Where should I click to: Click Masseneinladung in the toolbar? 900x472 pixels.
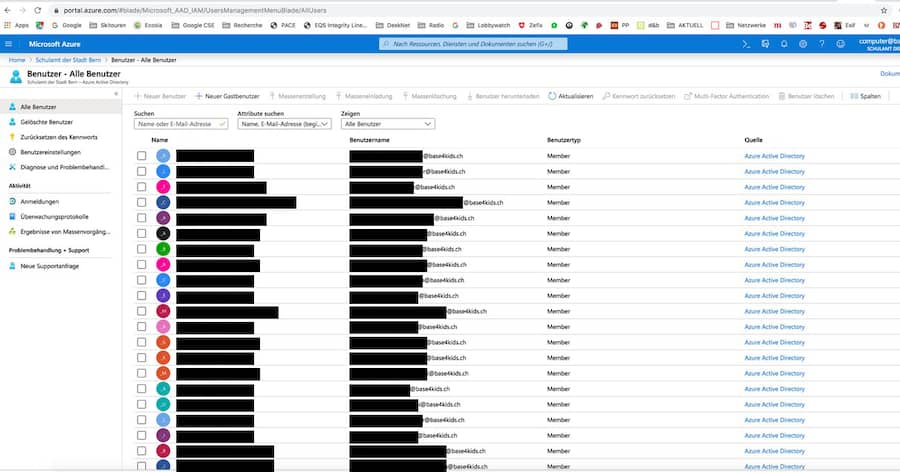coord(364,96)
